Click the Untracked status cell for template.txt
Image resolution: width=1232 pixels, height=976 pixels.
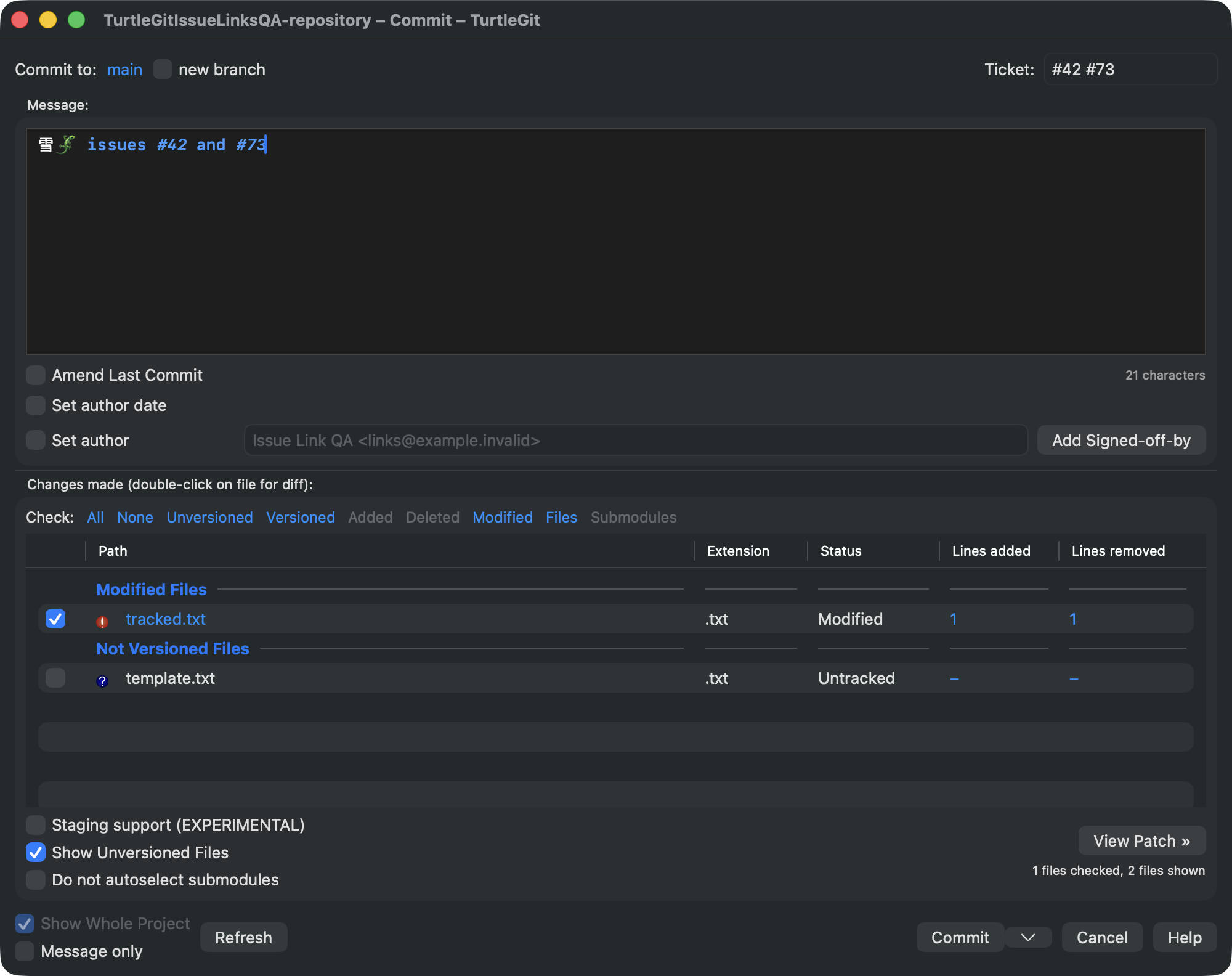856,678
